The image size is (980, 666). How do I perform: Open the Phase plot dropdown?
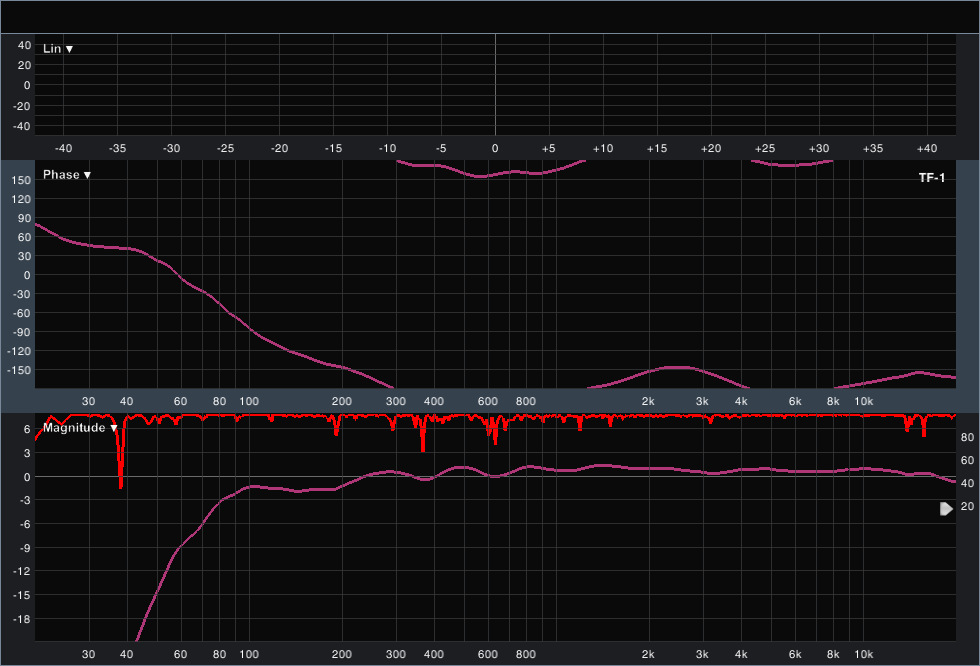(x=67, y=175)
